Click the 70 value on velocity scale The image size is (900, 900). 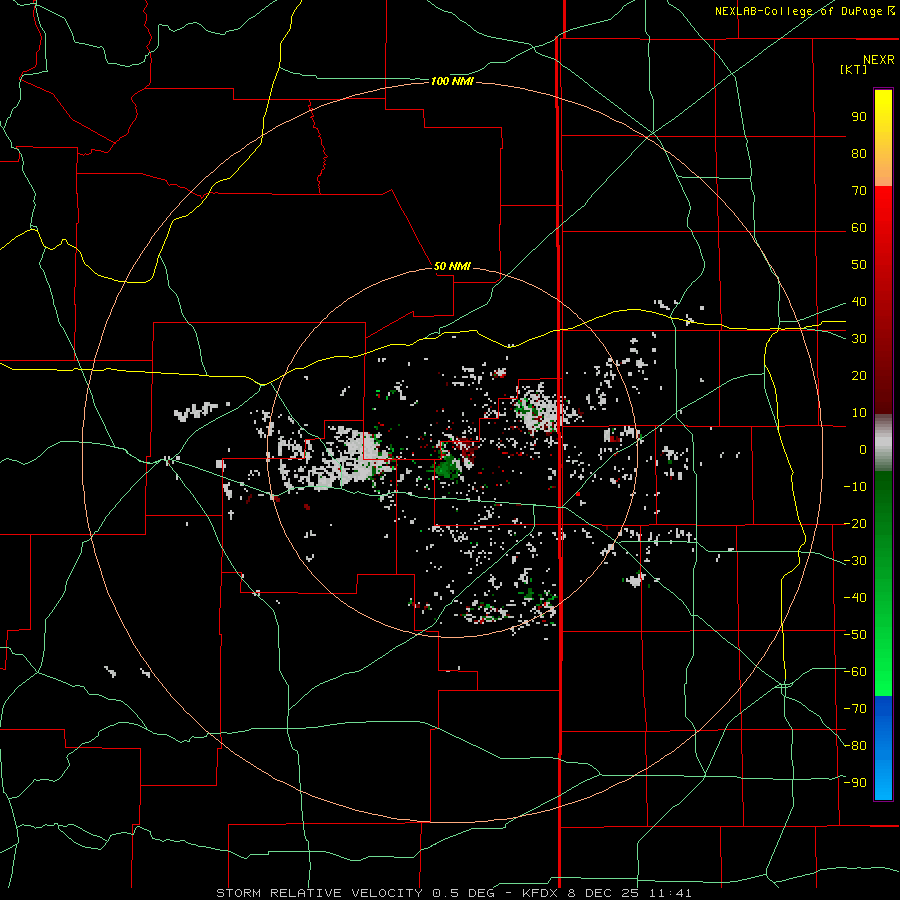pyautogui.click(x=859, y=191)
